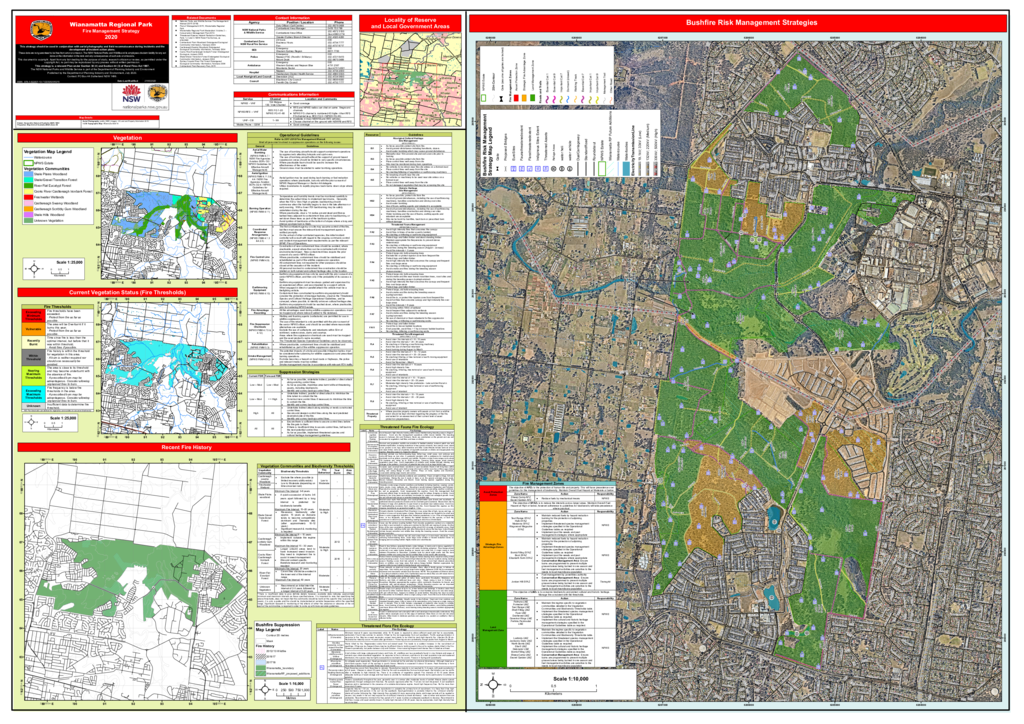Click the Threatened Fauna Fire Ecology heading
Image resolution: width=1024 pixels, height=724 pixels.
coord(408,427)
